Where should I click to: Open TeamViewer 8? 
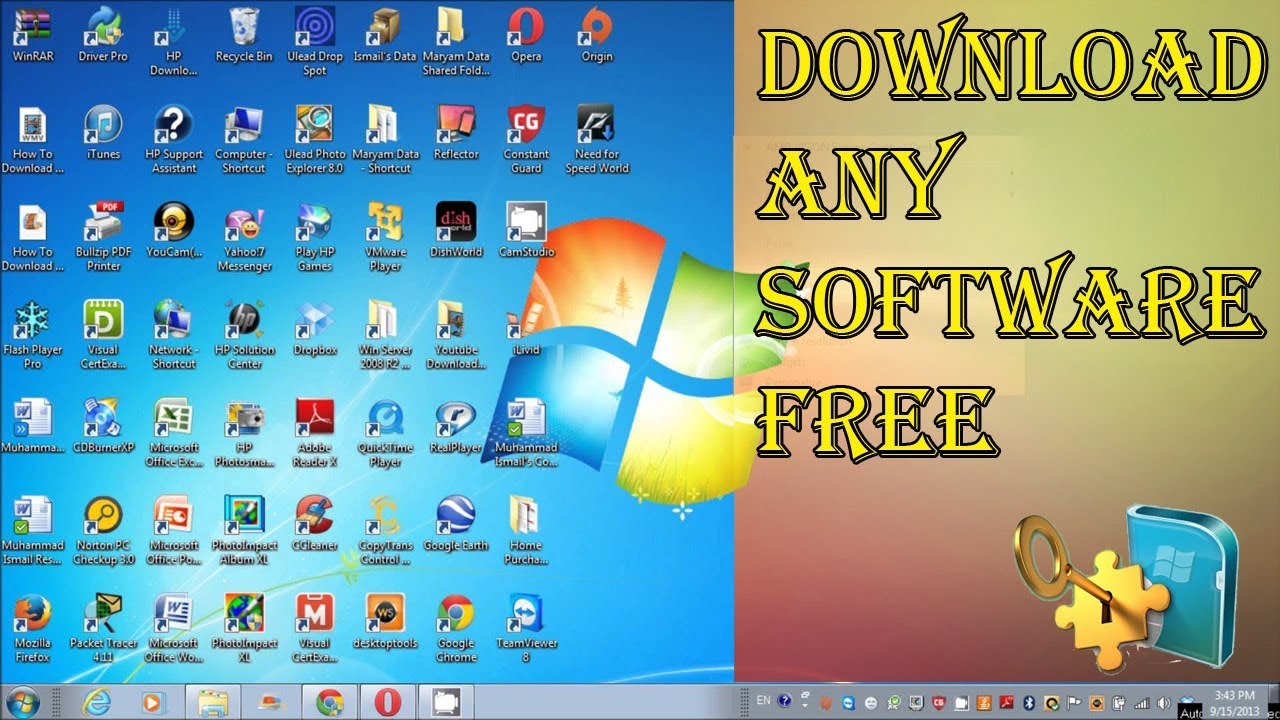coord(526,629)
